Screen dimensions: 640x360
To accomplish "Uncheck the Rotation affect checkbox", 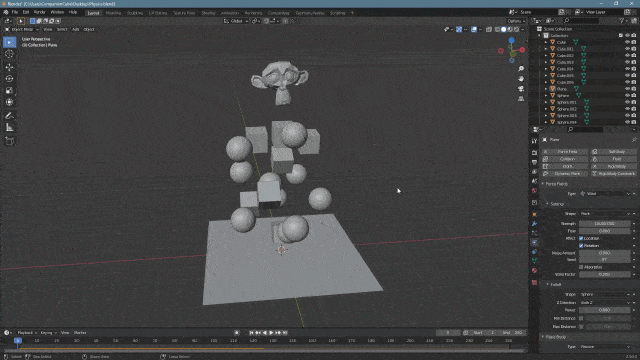I will click(581, 246).
